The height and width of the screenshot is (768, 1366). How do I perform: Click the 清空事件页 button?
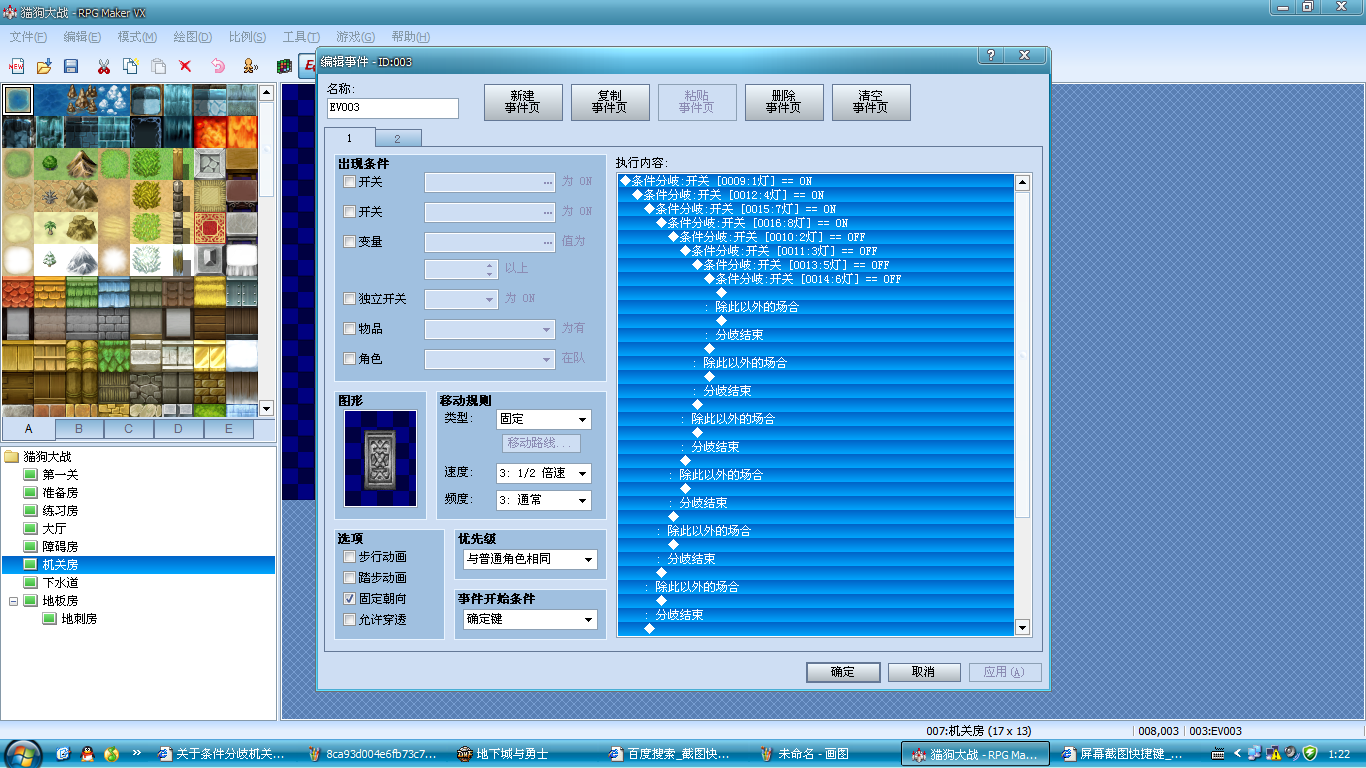tap(871, 102)
